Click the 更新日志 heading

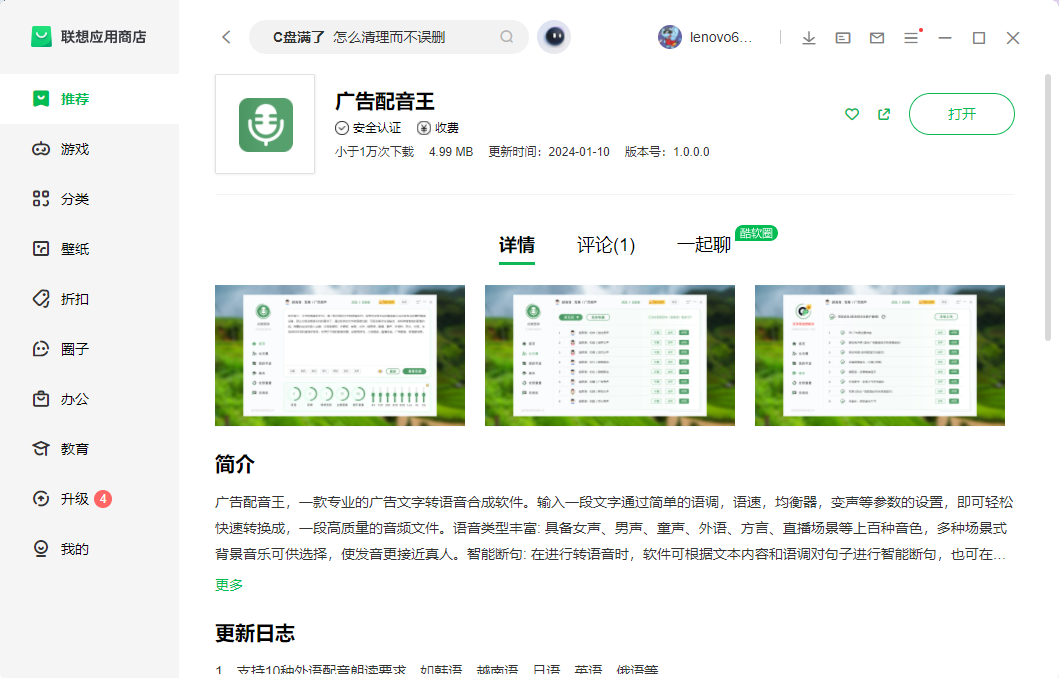coord(255,633)
